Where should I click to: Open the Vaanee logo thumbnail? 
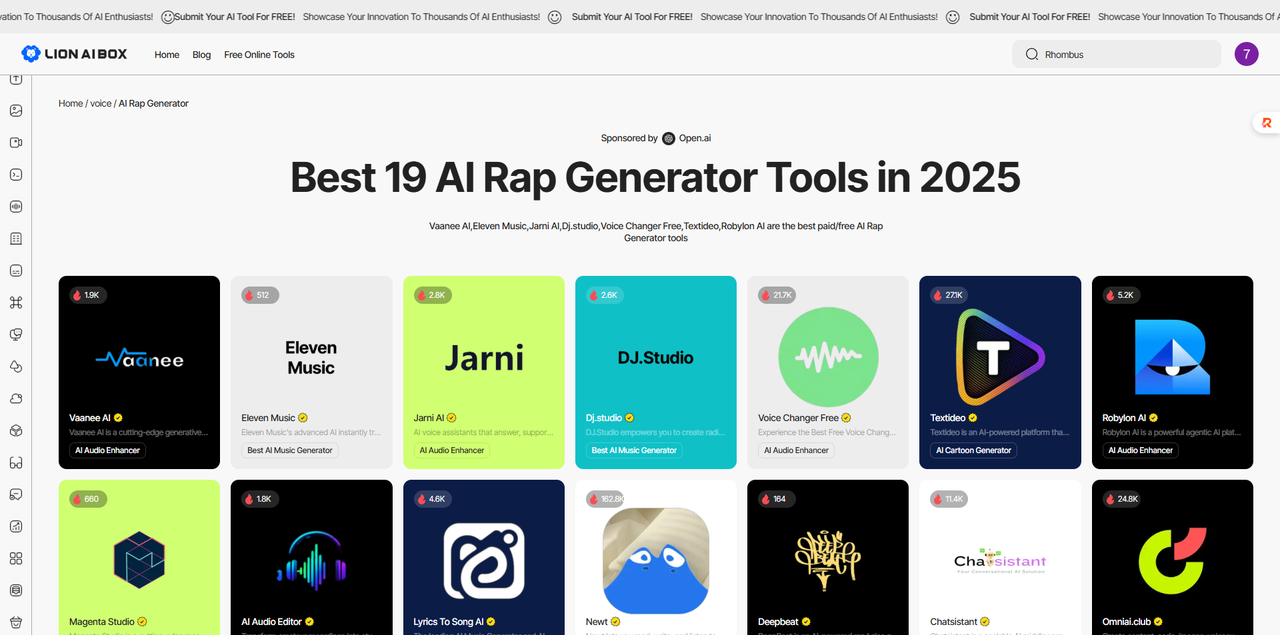139,358
